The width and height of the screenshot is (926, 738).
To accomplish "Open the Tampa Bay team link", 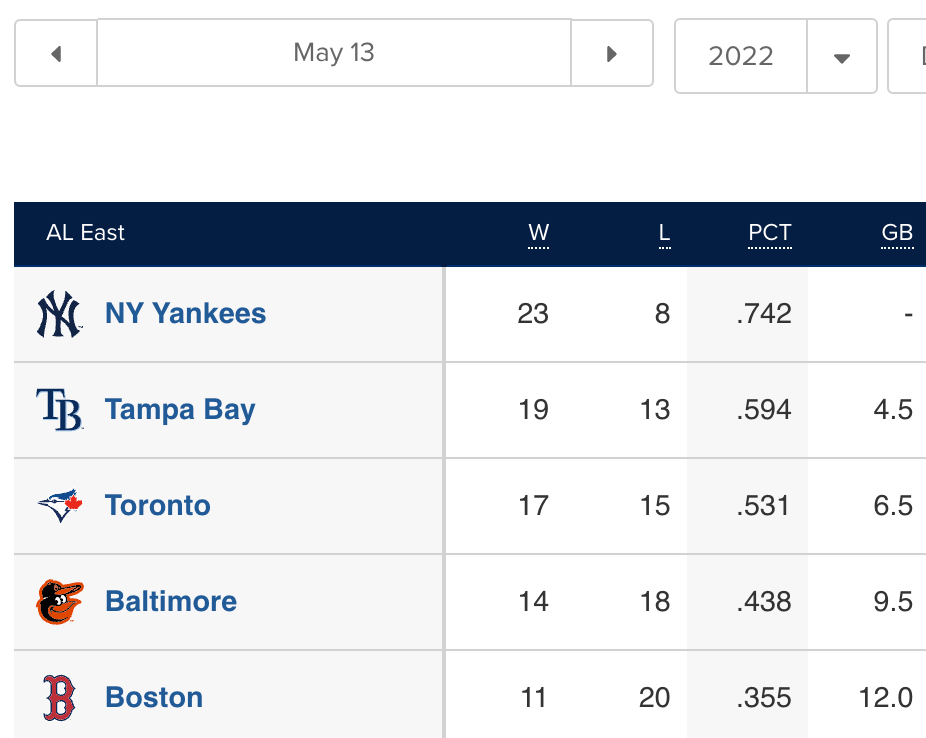I will (x=180, y=410).
